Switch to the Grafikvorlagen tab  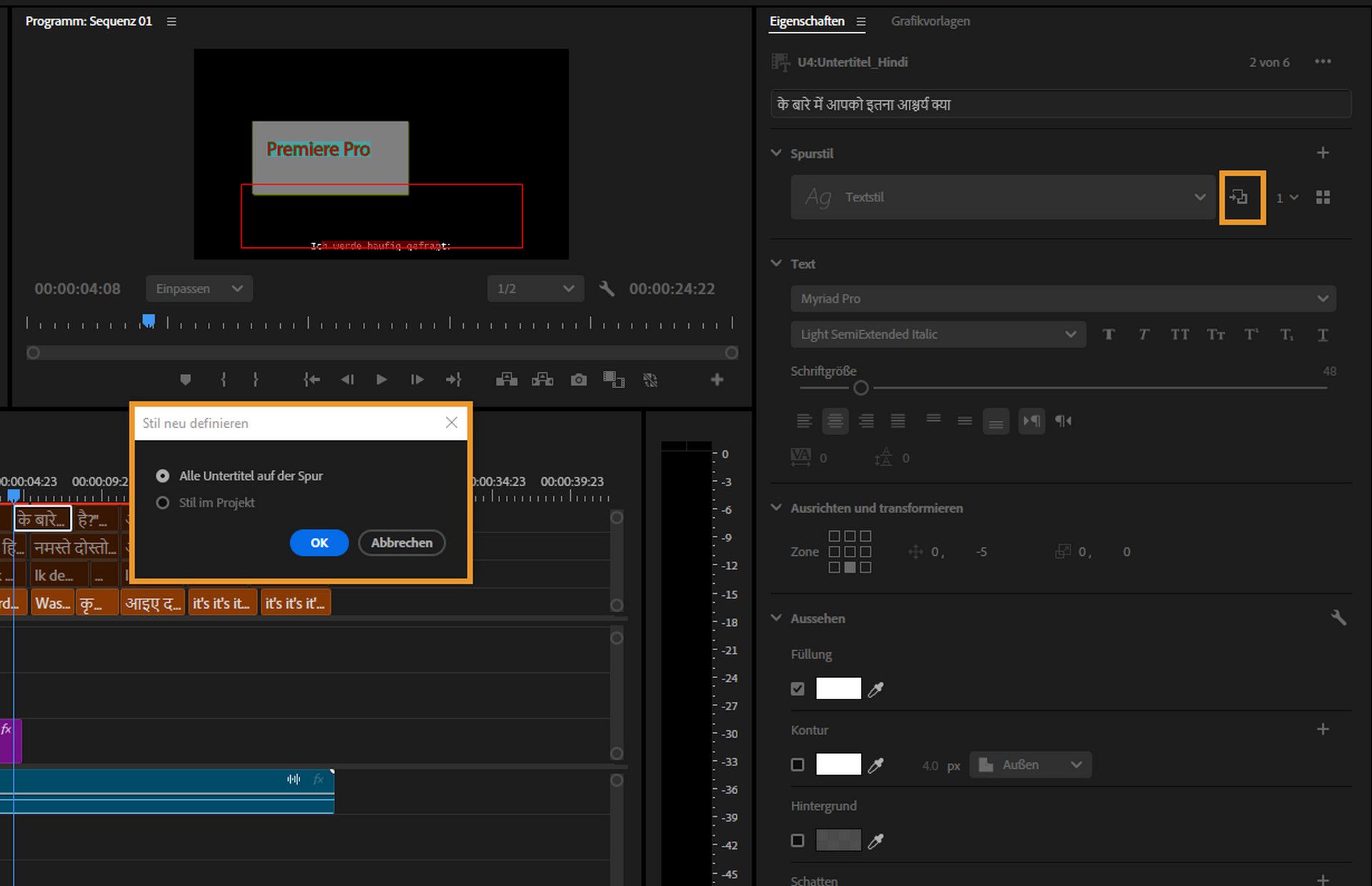pyautogui.click(x=930, y=21)
